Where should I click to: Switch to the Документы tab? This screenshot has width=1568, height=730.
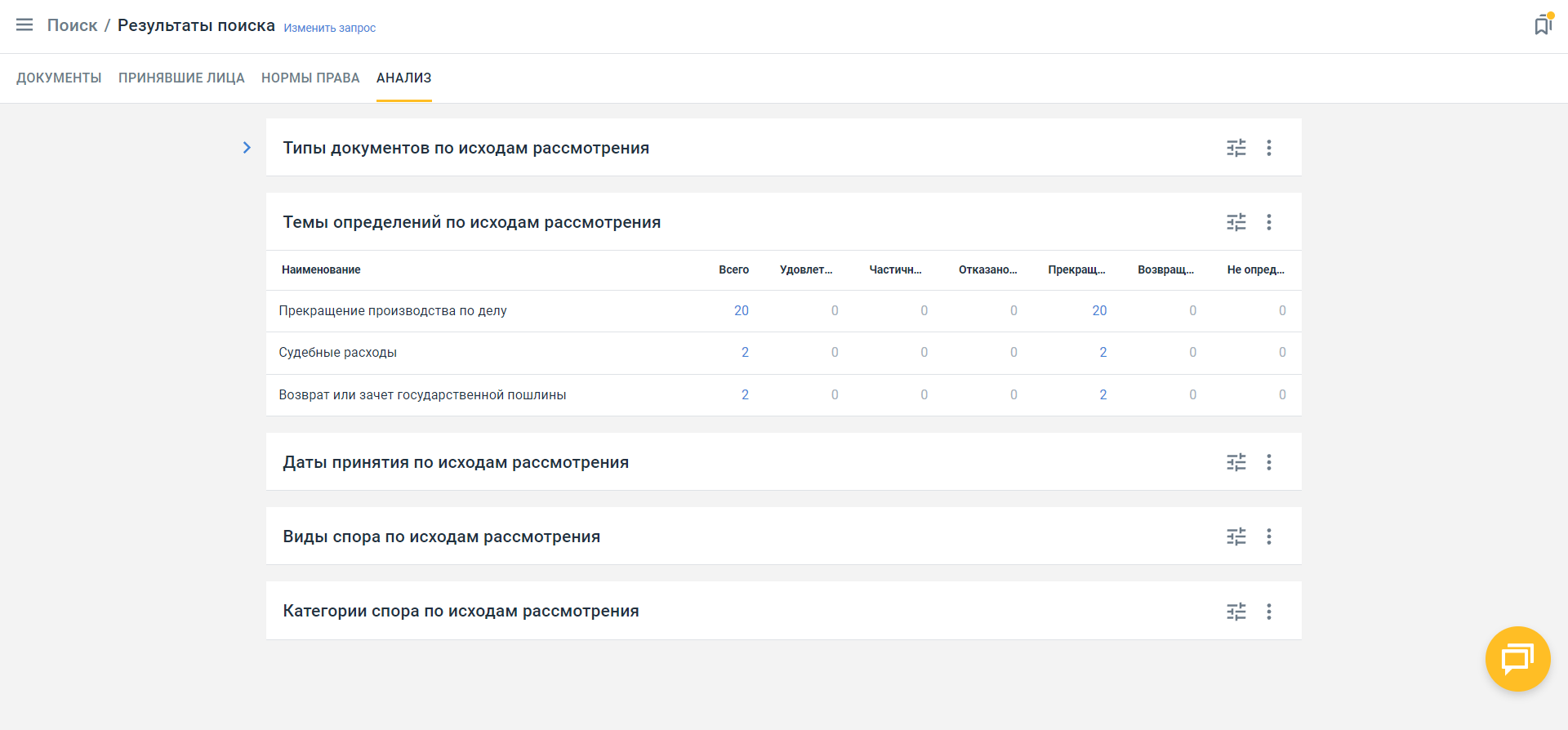coord(59,78)
